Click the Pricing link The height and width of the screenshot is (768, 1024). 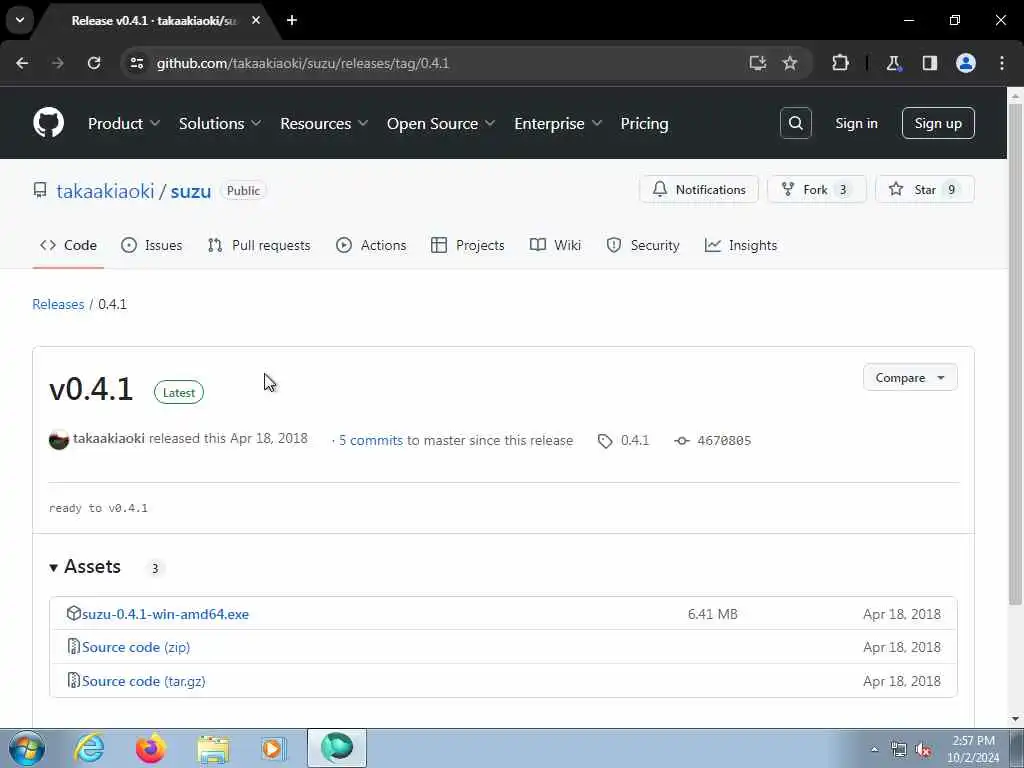pyautogui.click(x=644, y=123)
